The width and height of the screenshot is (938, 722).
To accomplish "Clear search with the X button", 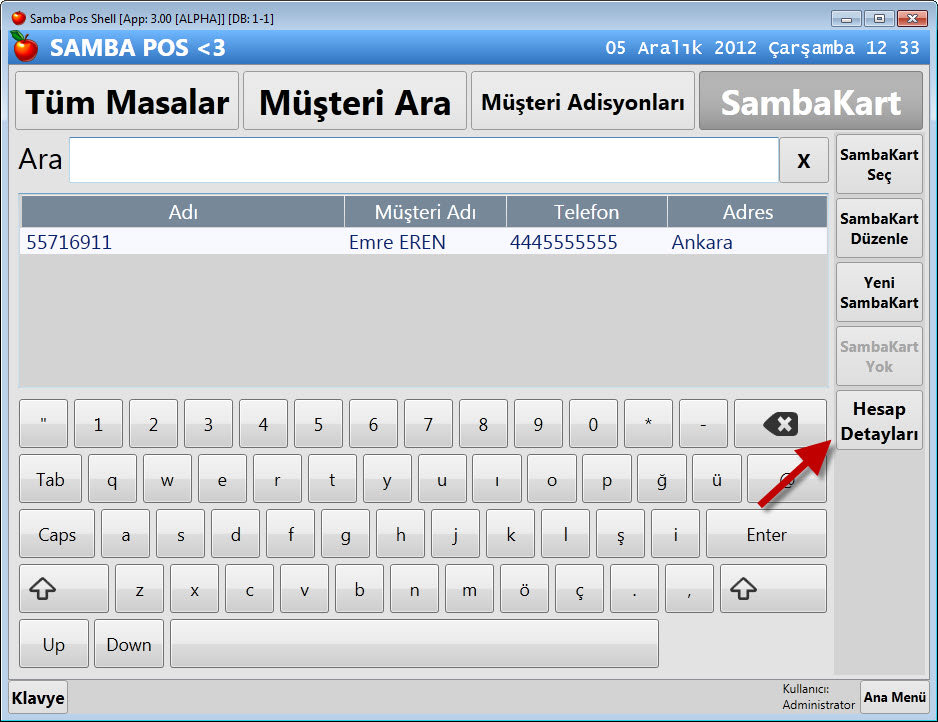I will (803, 160).
